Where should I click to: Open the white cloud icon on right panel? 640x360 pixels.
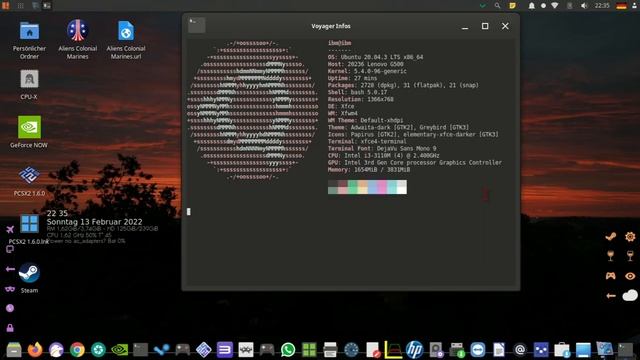point(630,295)
